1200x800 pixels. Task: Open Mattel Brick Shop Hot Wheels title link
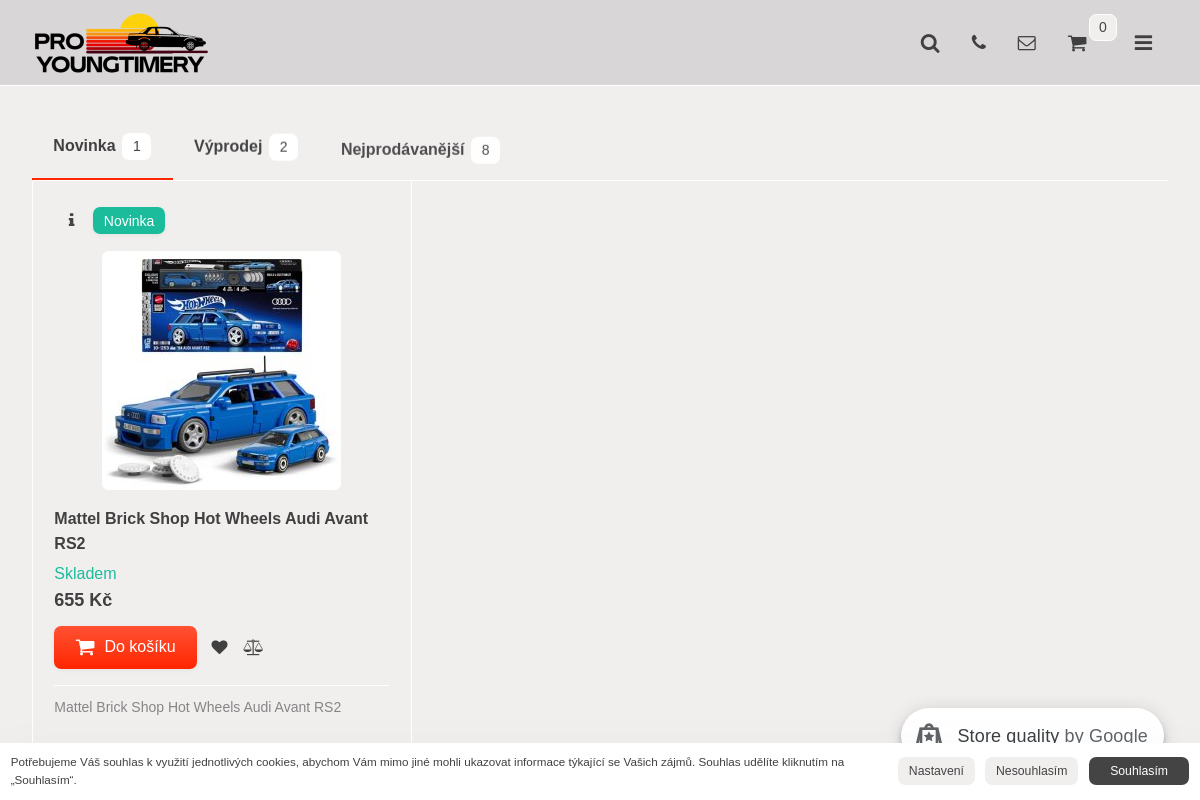click(x=211, y=531)
